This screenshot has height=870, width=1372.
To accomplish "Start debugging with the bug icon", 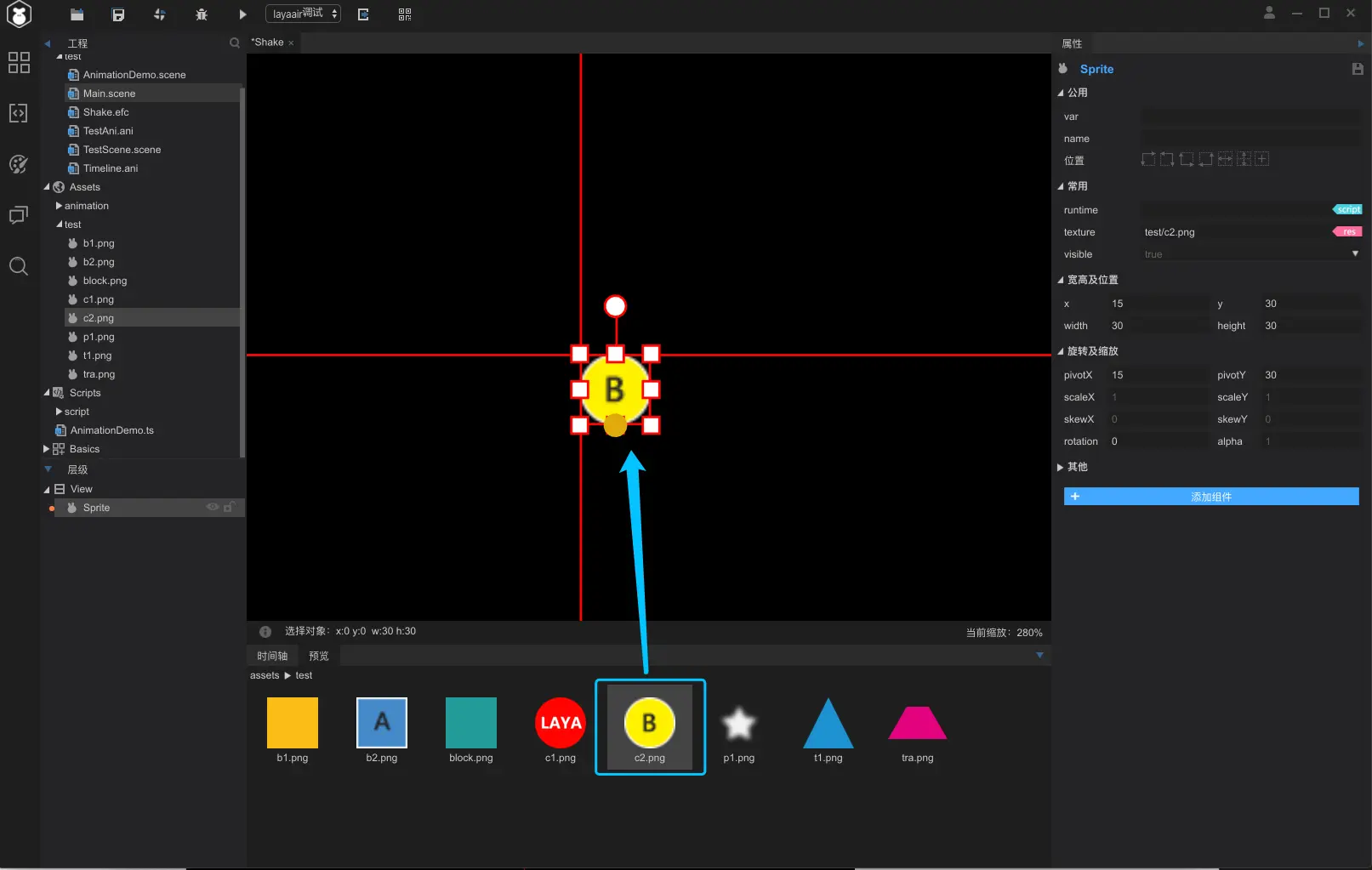I will 202,14.
